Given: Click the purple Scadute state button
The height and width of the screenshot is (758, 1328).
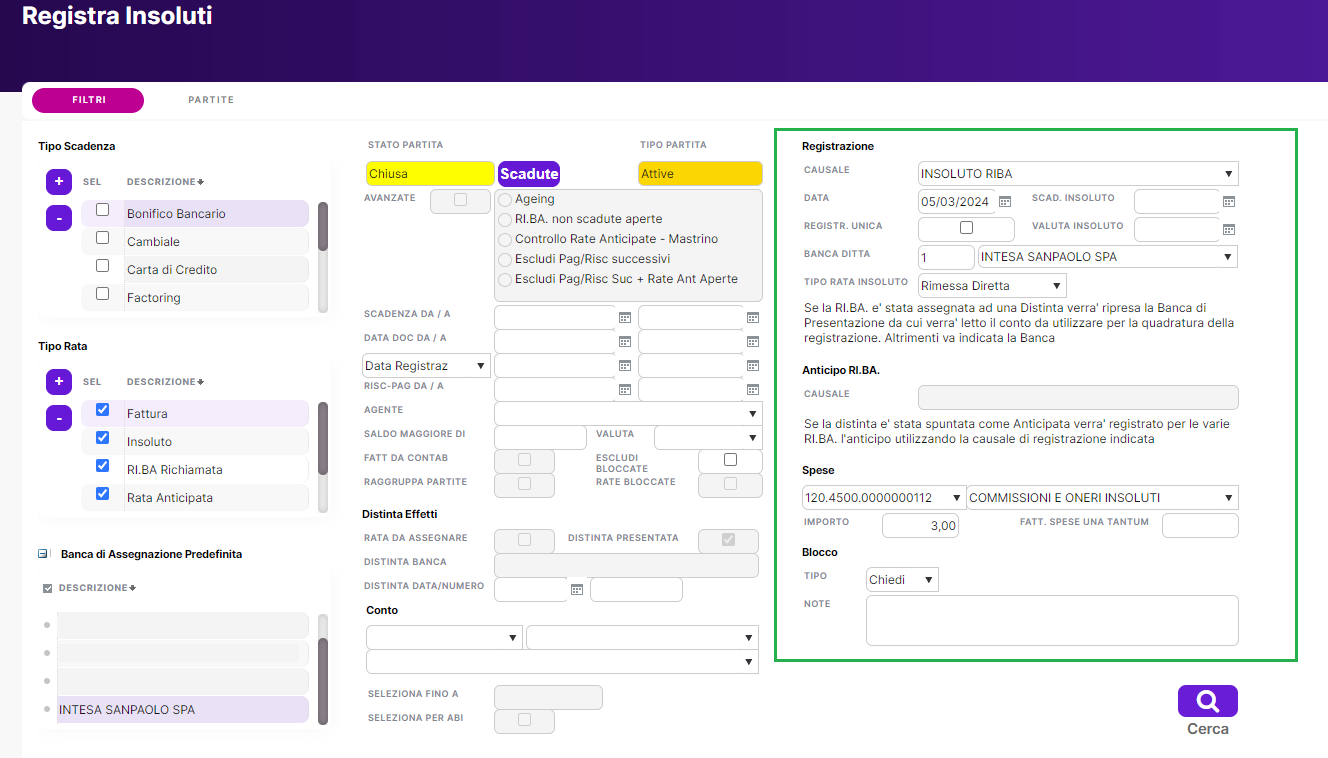Looking at the screenshot, I should pyautogui.click(x=529, y=174).
